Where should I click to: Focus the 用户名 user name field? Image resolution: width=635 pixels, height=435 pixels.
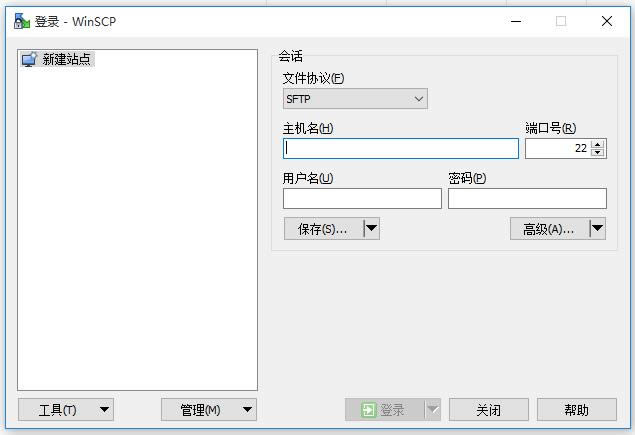pos(362,198)
